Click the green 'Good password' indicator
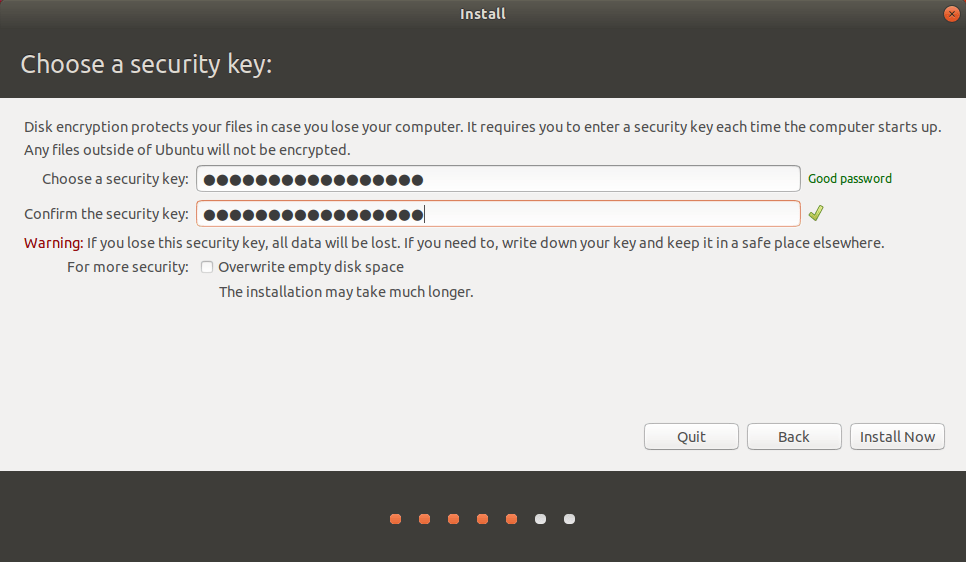 [x=850, y=179]
